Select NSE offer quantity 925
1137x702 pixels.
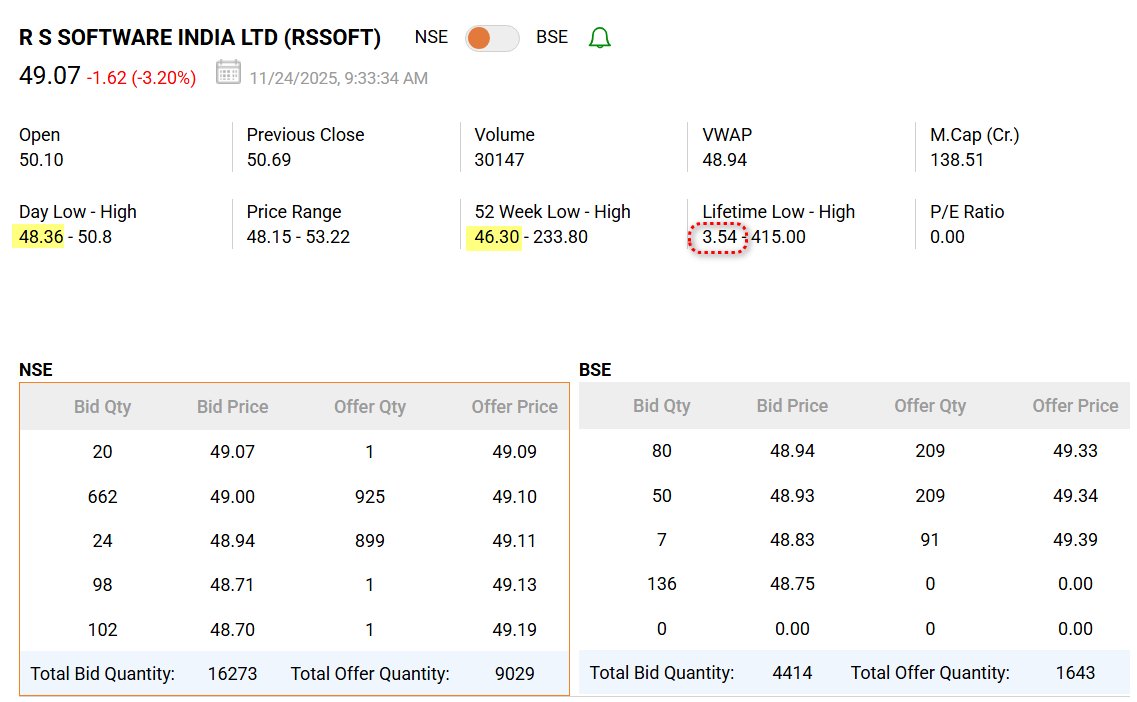[x=370, y=497]
